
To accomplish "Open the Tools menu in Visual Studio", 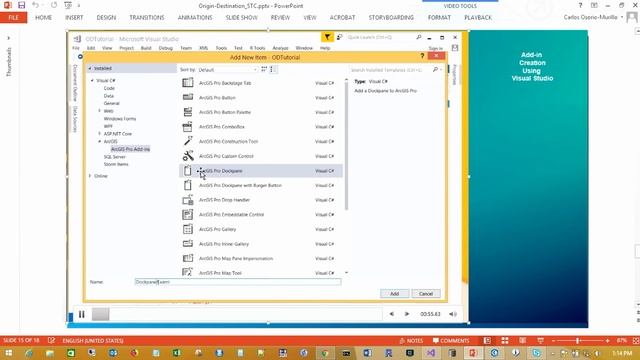I will point(221,48).
